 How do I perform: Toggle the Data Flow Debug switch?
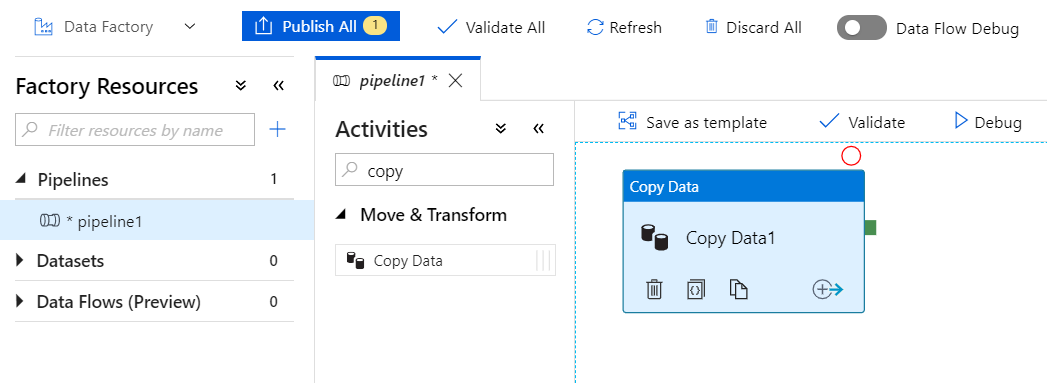click(861, 28)
